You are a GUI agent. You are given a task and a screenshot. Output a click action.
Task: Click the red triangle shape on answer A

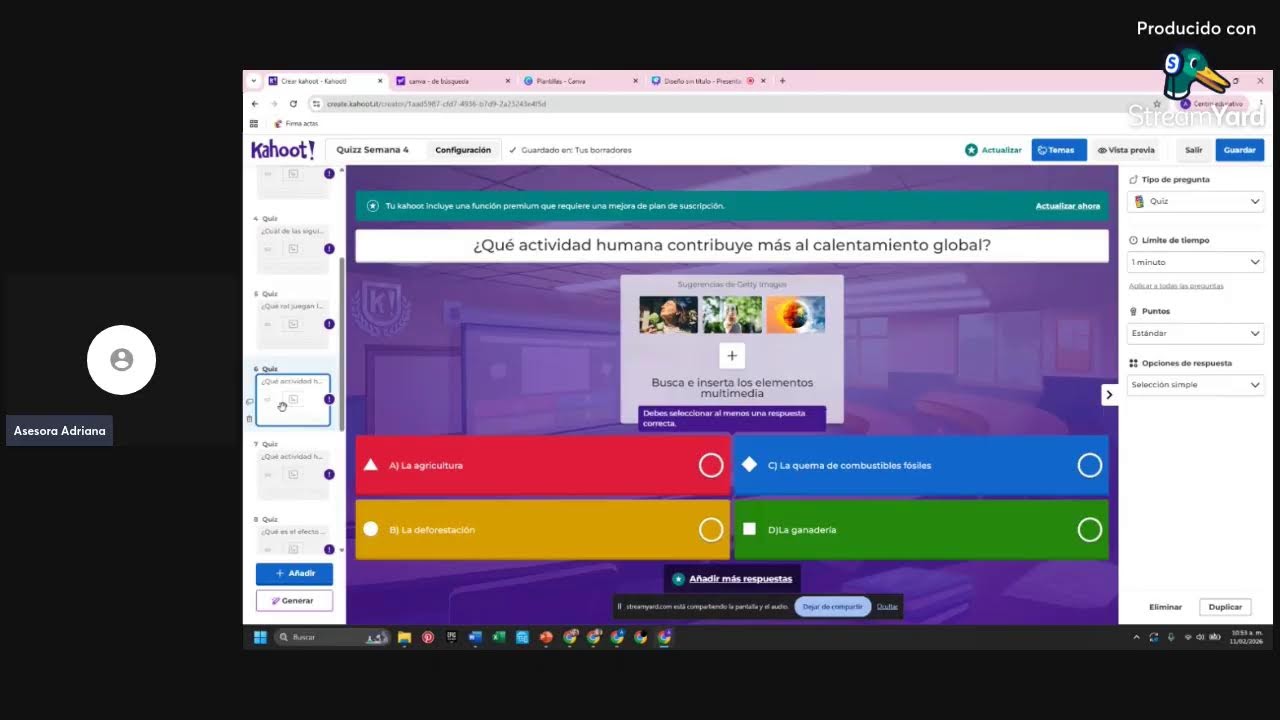pyautogui.click(x=371, y=465)
